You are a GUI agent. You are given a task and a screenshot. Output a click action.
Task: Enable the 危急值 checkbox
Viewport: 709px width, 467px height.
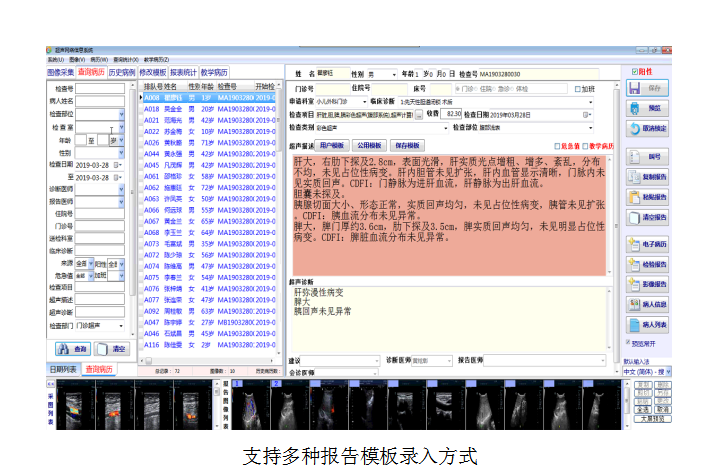(558, 145)
